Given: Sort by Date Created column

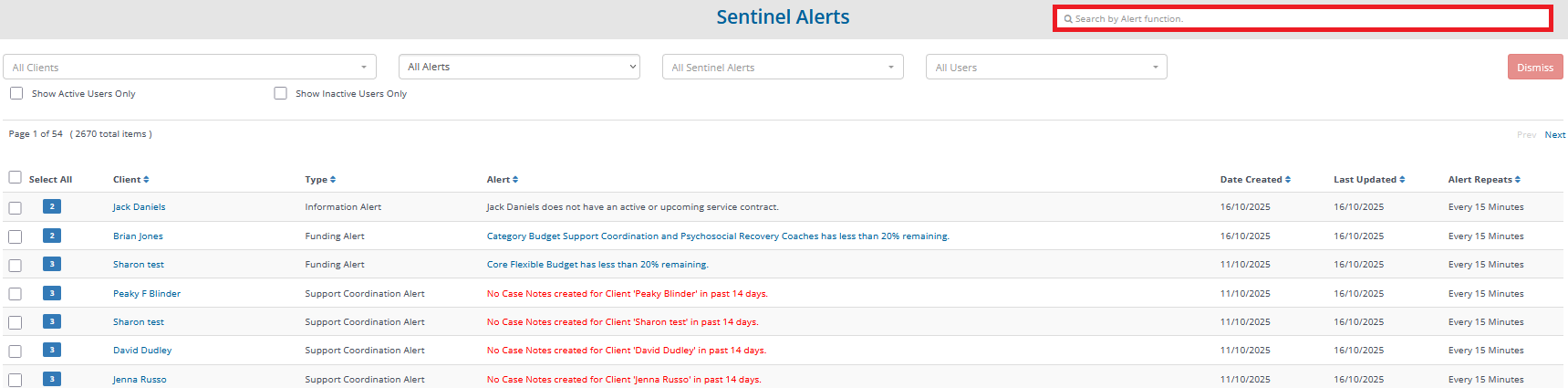Looking at the screenshot, I should click(1287, 180).
